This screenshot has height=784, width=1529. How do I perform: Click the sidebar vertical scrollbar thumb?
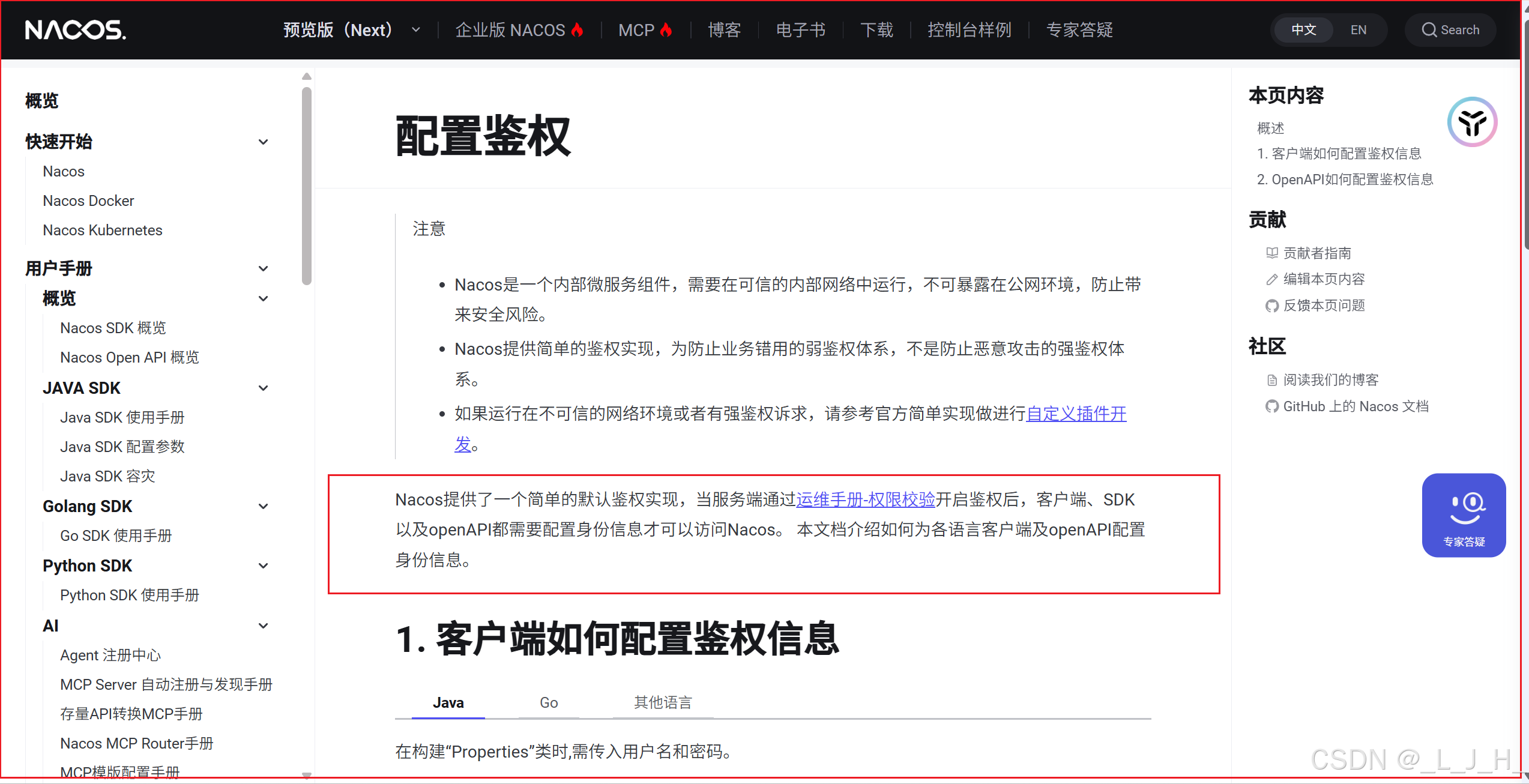pyautogui.click(x=307, y=186)
